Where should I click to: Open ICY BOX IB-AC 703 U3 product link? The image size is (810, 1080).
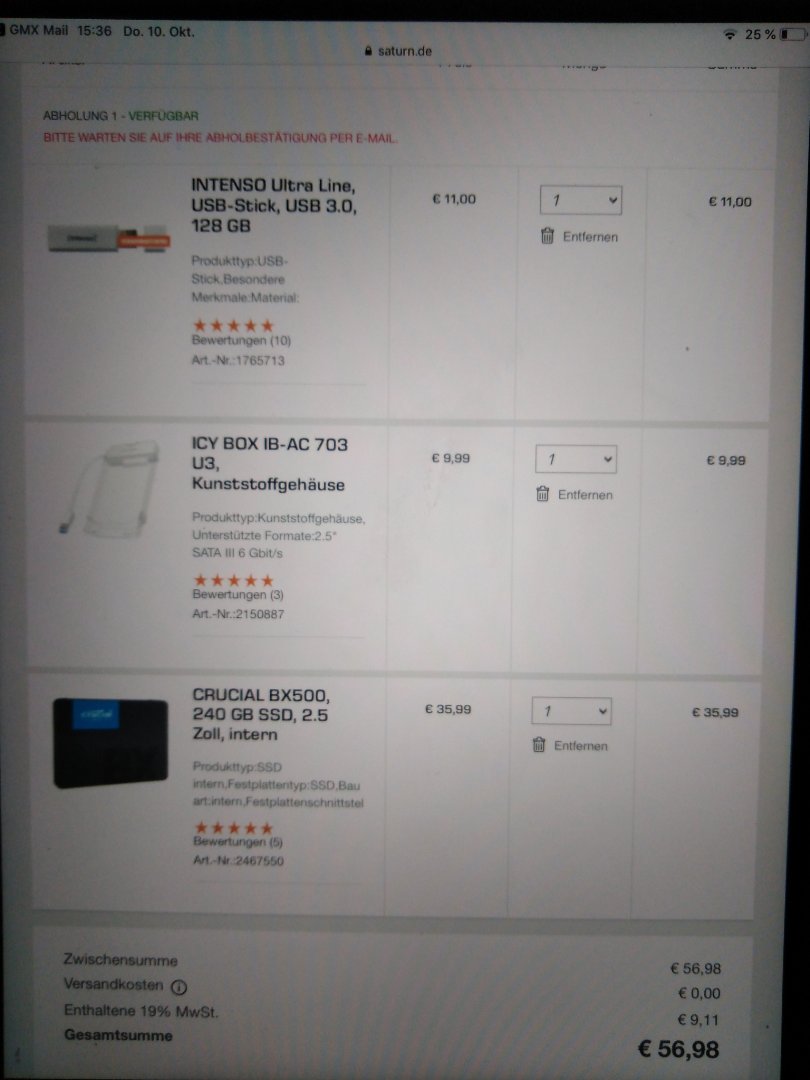pyautogui.click(x=269, y=464)
